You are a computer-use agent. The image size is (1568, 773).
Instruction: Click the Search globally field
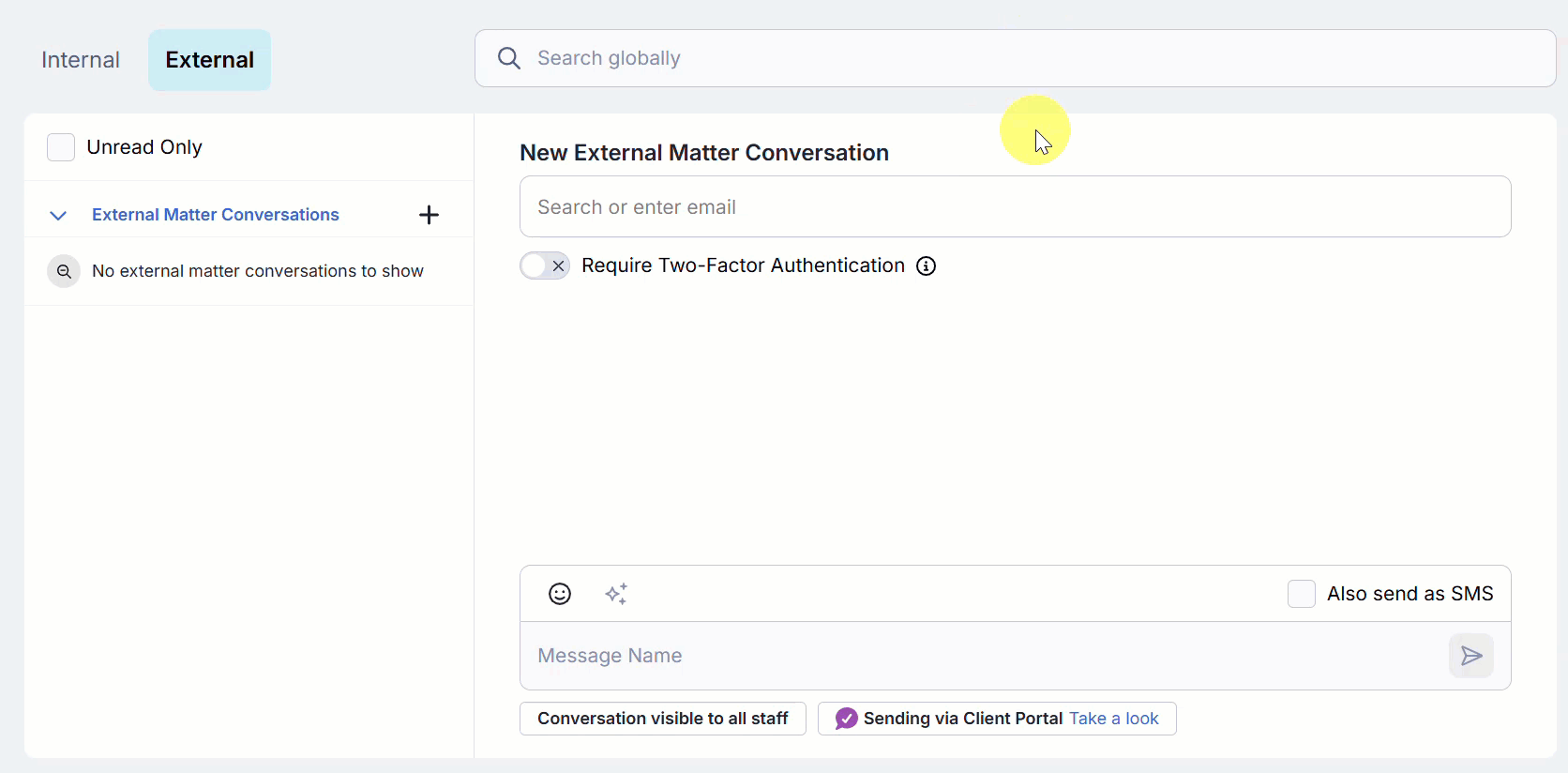point(1016,58)
